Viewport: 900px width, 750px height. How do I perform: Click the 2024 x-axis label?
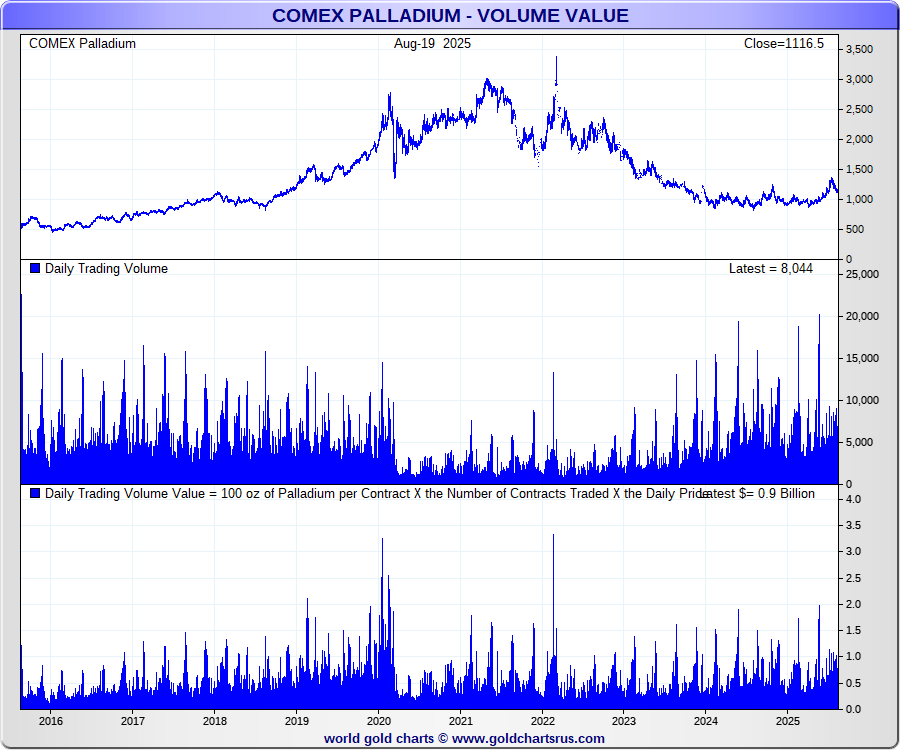tap(706, 721)
